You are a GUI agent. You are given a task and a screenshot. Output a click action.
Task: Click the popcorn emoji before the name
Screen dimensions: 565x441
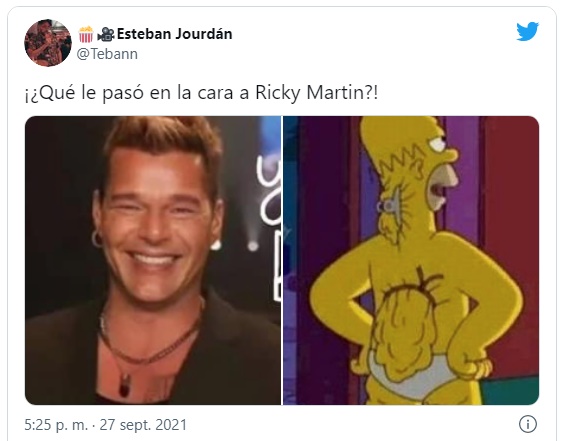click(x=86, y=35)
